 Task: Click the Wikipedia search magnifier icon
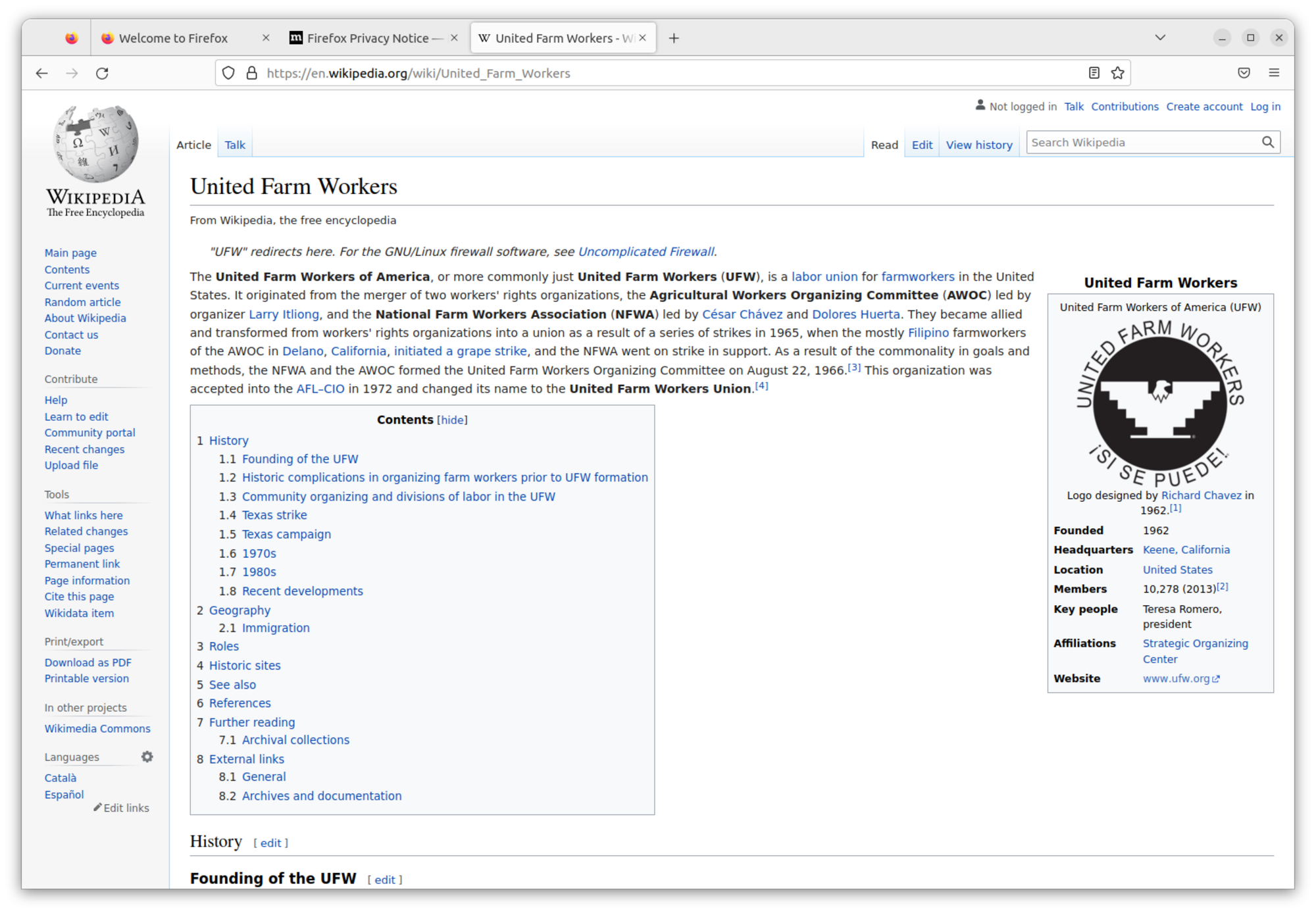pyautogui.click(x=1267, y=142)
